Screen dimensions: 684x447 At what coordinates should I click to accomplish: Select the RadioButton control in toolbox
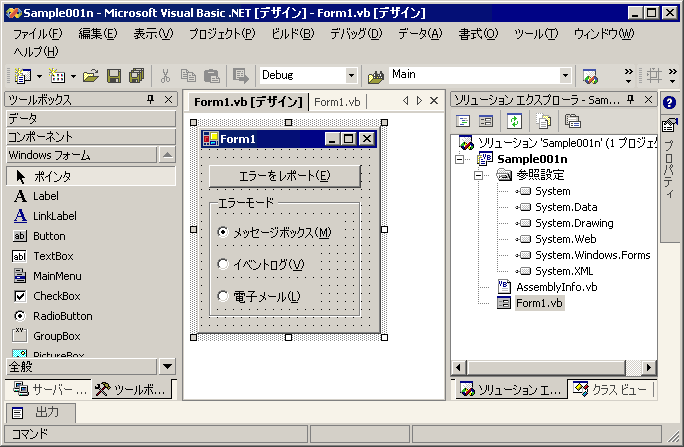tap(91, 317)
